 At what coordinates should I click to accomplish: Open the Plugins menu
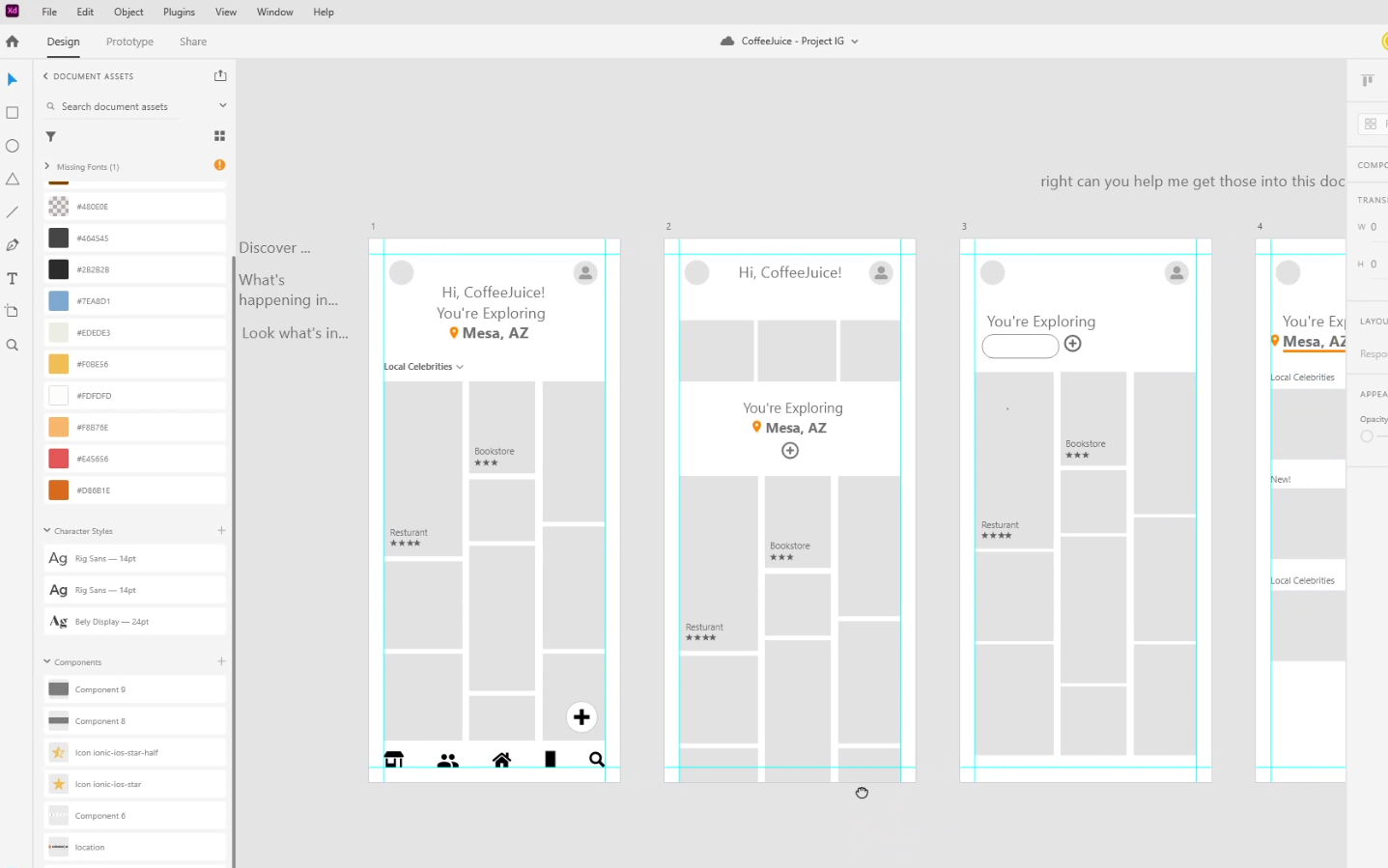[x=179, y=12]
